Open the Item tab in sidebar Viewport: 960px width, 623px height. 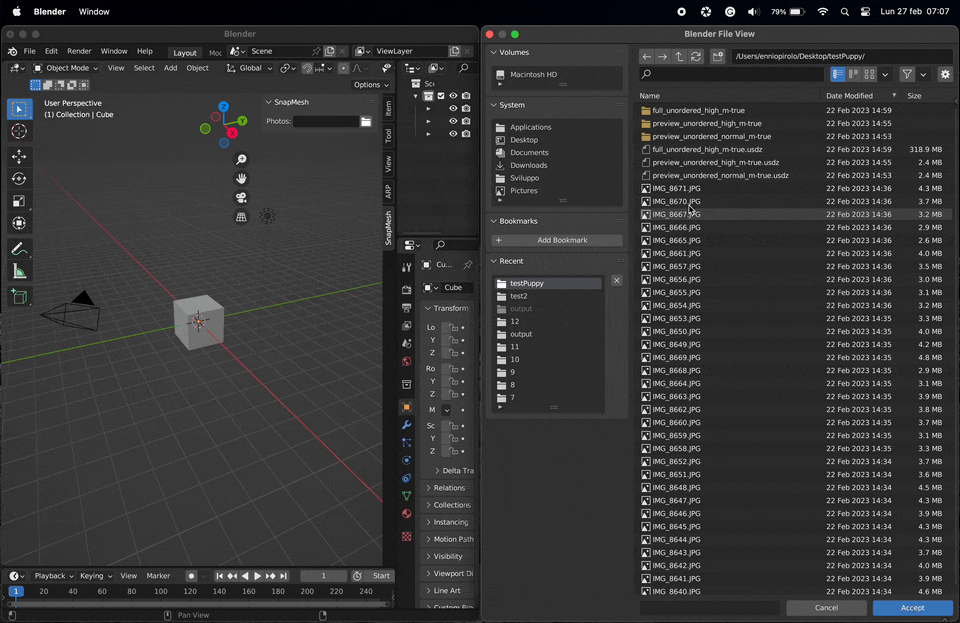(x=388, y=109)
